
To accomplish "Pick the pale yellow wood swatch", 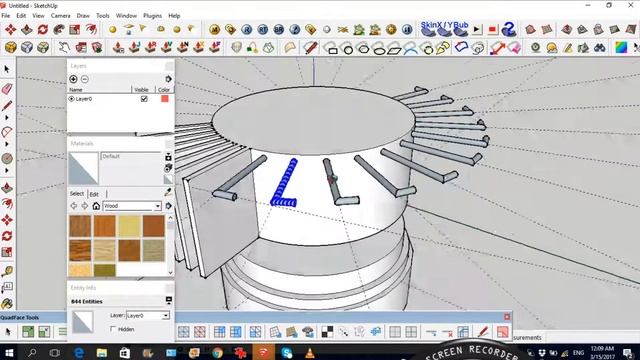I will (129, 226).
